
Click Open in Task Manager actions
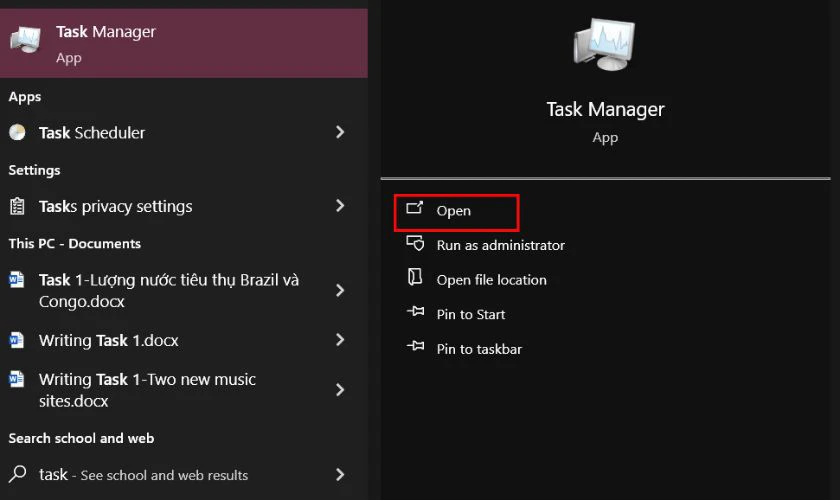point(456,211)
